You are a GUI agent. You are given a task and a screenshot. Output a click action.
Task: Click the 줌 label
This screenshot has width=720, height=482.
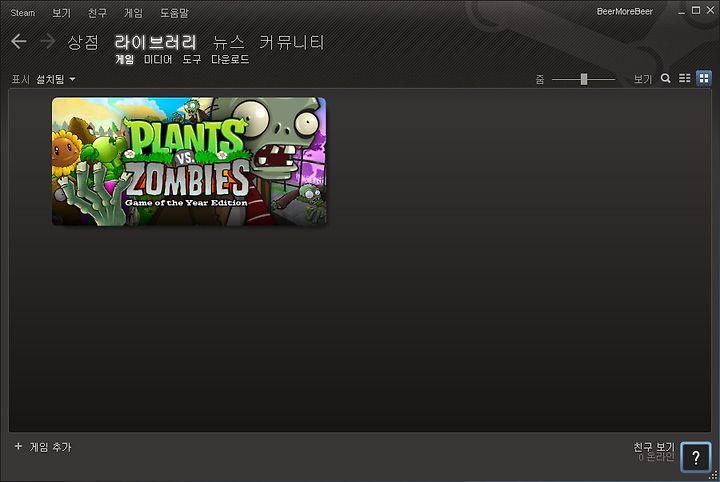540,80
